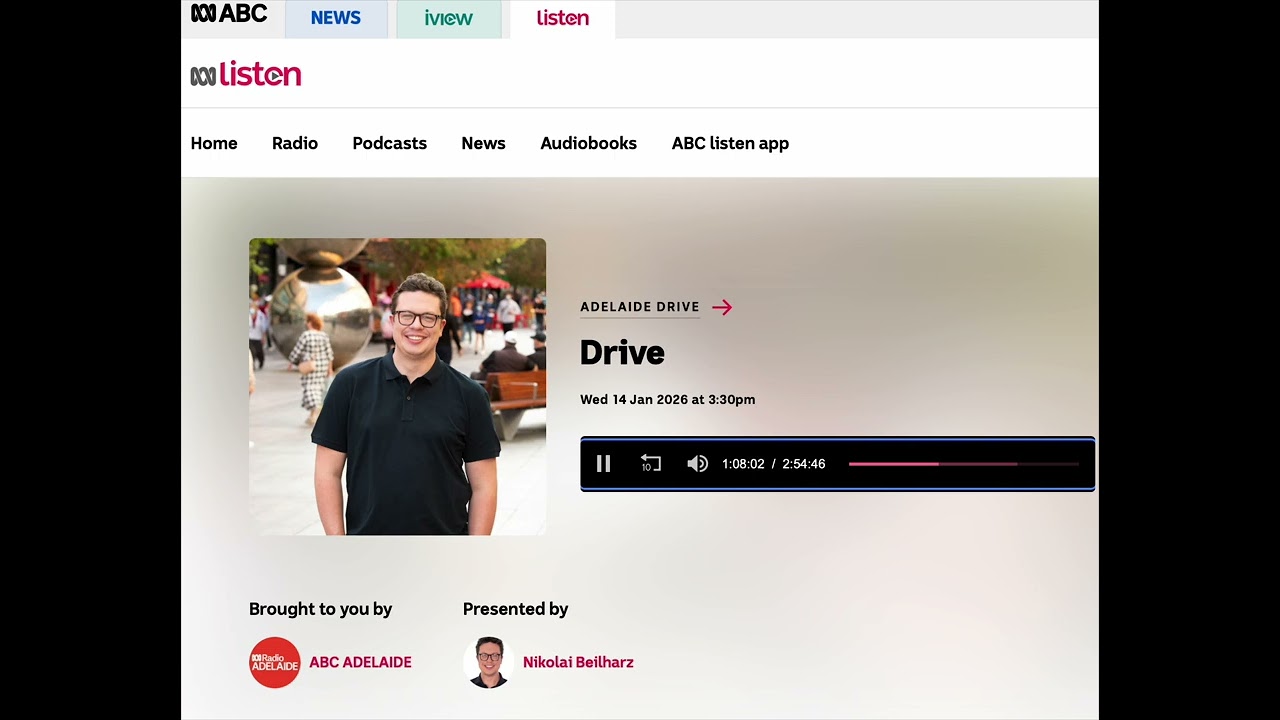This screenshot has width=1280, height=720.
Task: Follow the ADELAIDE DRIVE link
Action: point(640,307)
